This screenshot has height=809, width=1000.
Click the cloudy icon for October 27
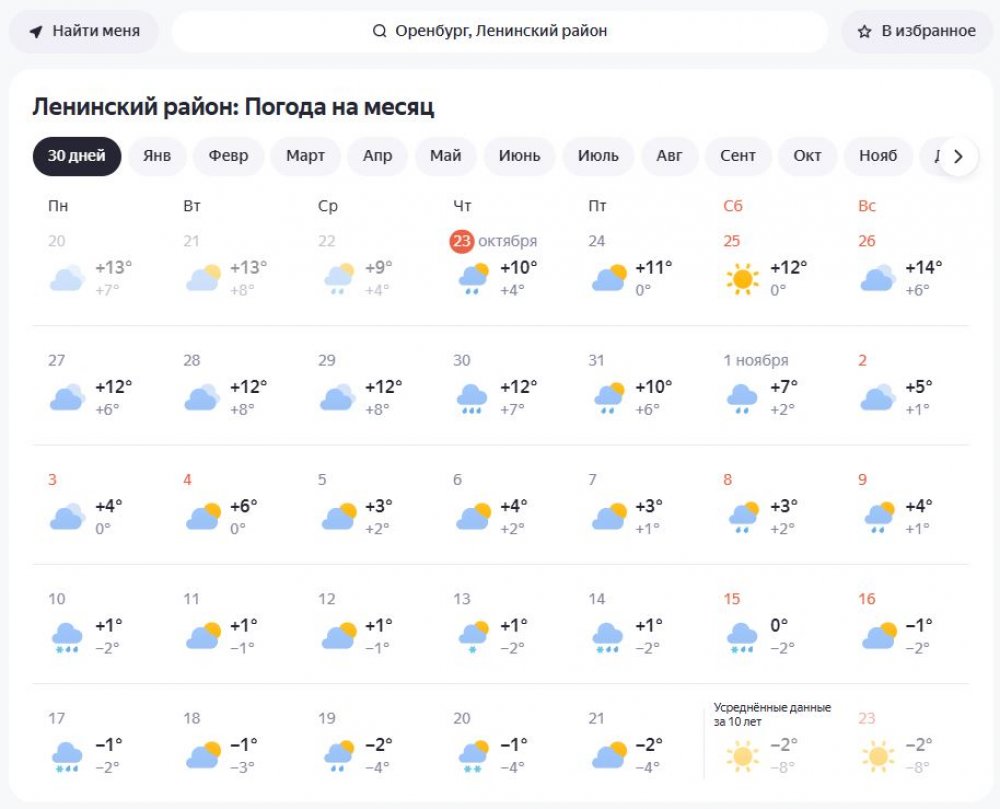click(x=67, y=398)
